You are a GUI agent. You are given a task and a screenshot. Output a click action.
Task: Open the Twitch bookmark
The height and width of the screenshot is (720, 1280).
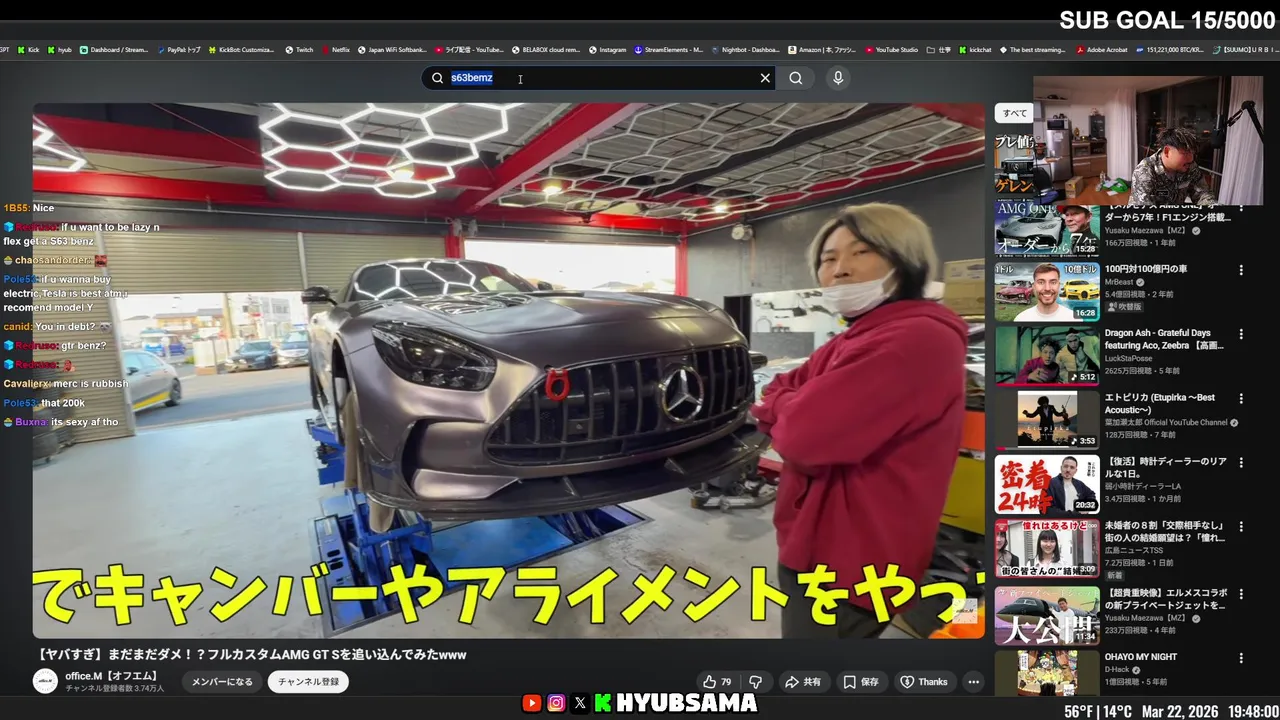coord(299,49)
